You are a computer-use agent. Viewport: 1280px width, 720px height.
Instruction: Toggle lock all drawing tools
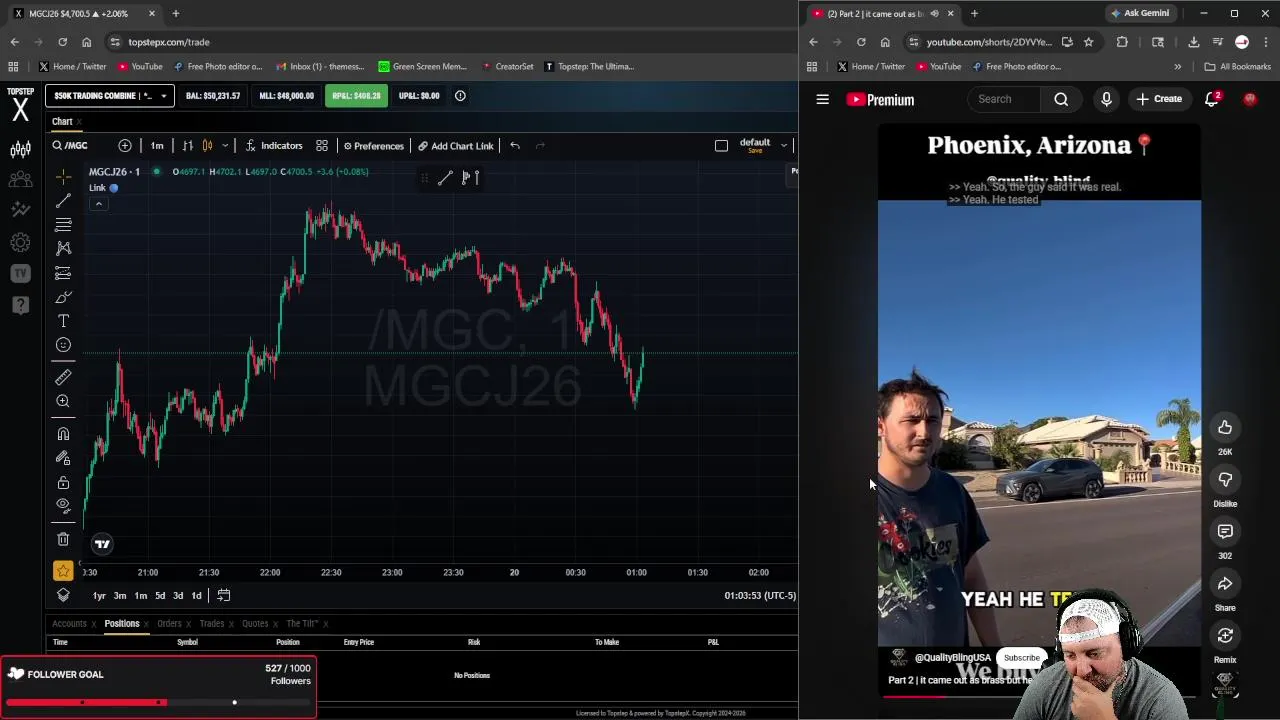pyautogui.click(x=63, y=482)
